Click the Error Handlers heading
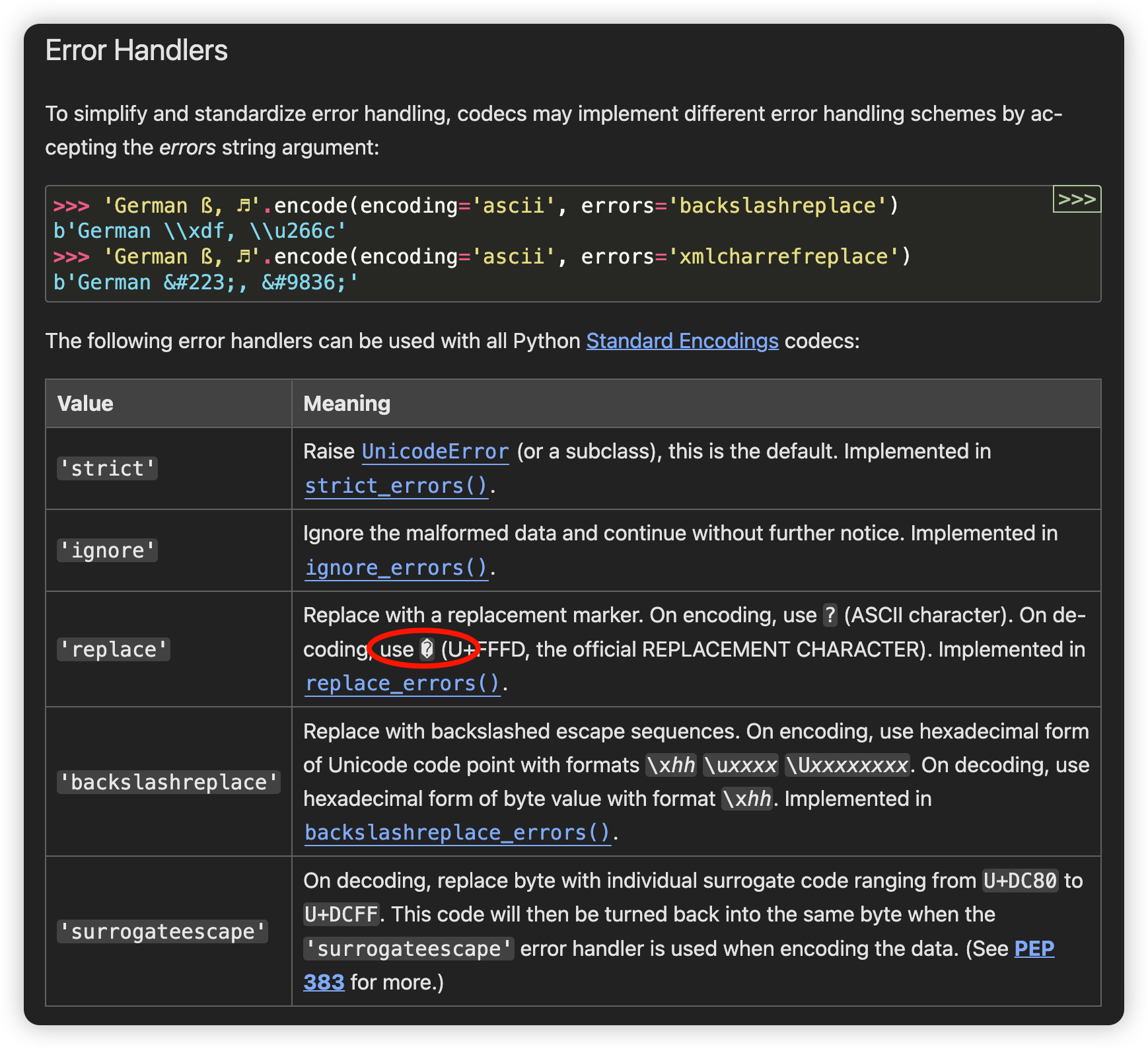Viewport: 1148px width, 1049px height. pos(137,51)
